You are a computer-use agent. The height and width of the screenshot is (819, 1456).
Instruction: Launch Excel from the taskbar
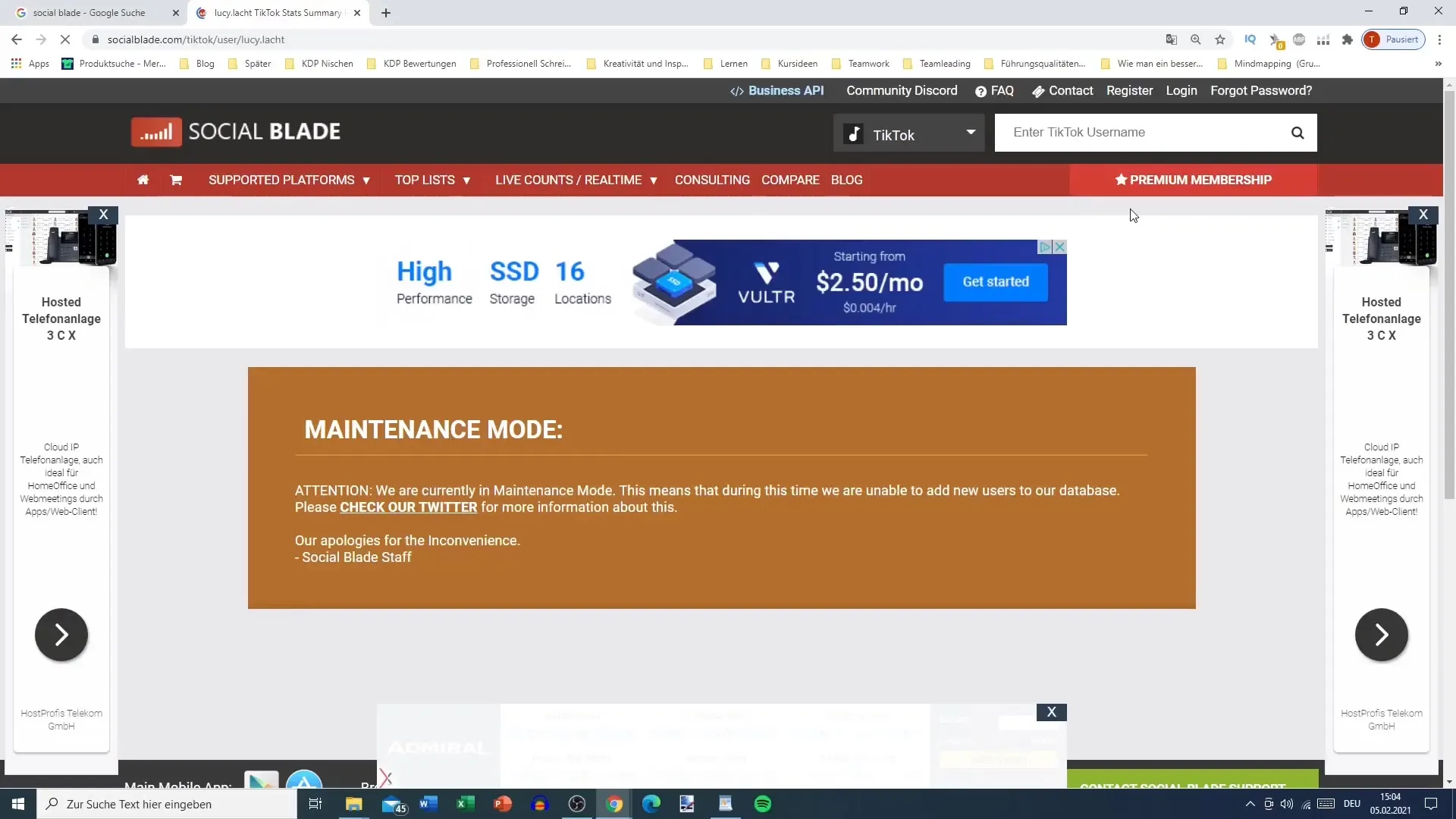click(x=466, y=804)
